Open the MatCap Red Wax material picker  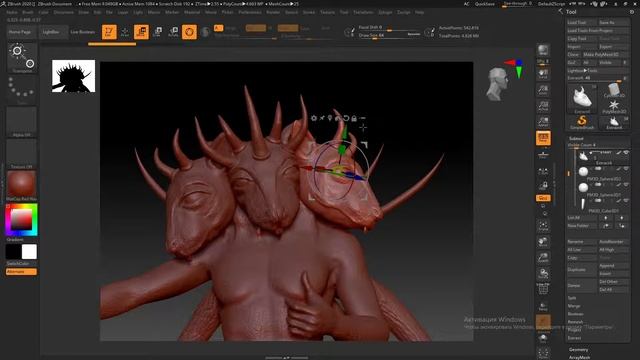tap(22, 186)
